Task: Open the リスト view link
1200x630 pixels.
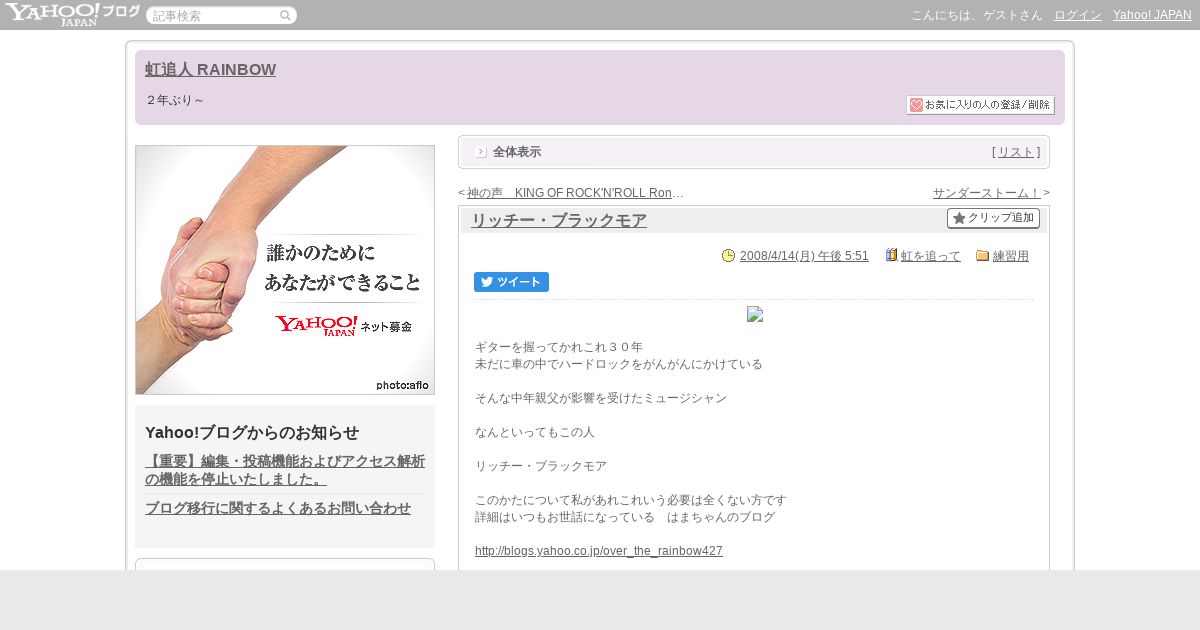Action: coord(1016,152)
